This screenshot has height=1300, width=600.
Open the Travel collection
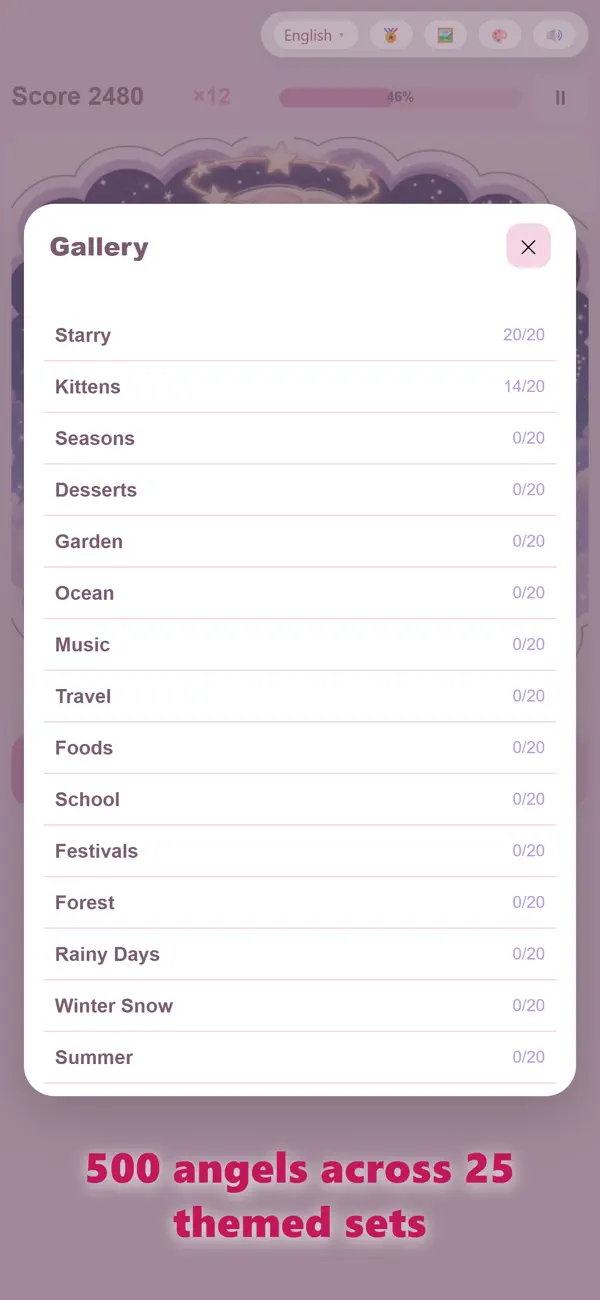coord(300,696)
